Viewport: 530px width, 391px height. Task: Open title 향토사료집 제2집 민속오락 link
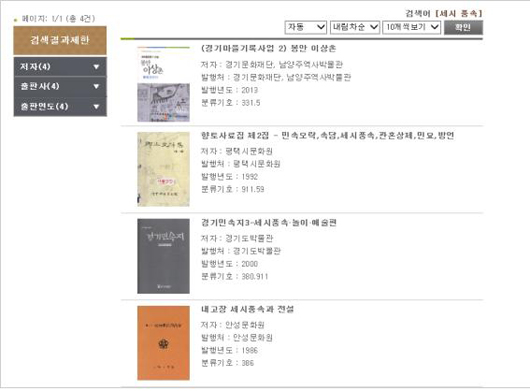tap(328, 136)
